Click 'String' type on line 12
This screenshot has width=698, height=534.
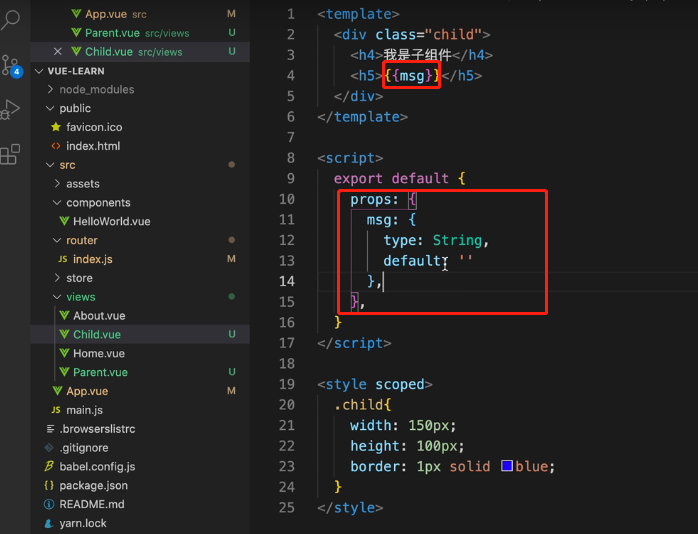(457, 240)
